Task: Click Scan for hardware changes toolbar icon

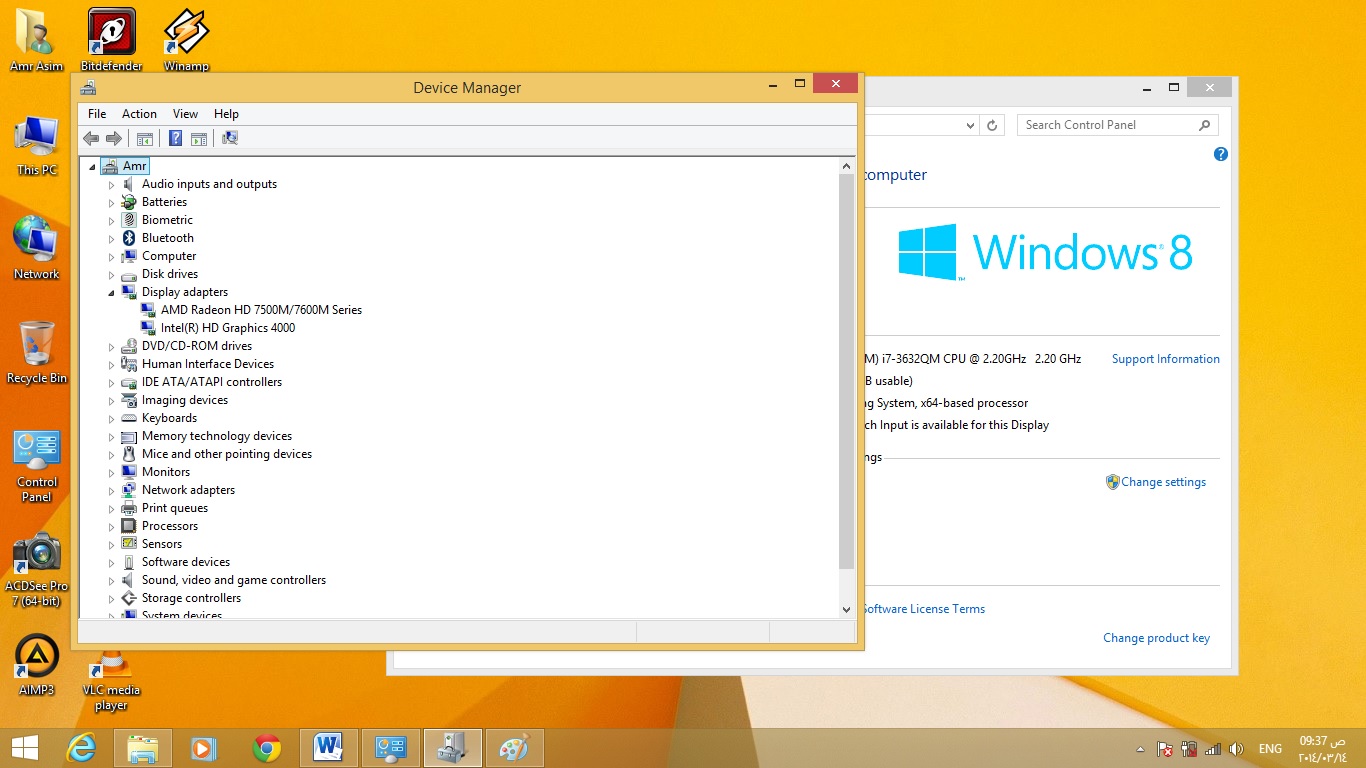Action: 230,138
